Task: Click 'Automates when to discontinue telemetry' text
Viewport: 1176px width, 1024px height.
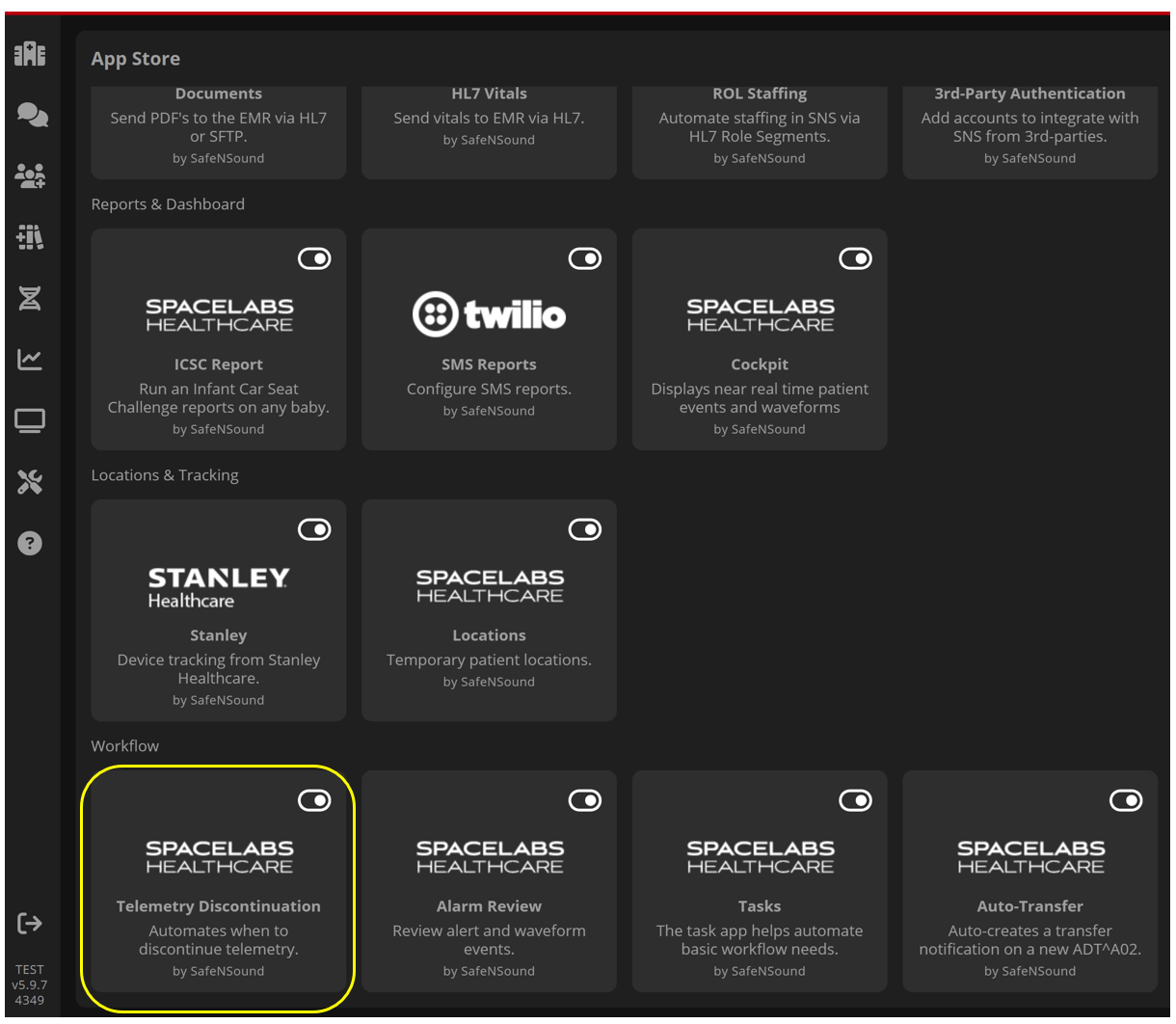Action: [x=219, y=940]
